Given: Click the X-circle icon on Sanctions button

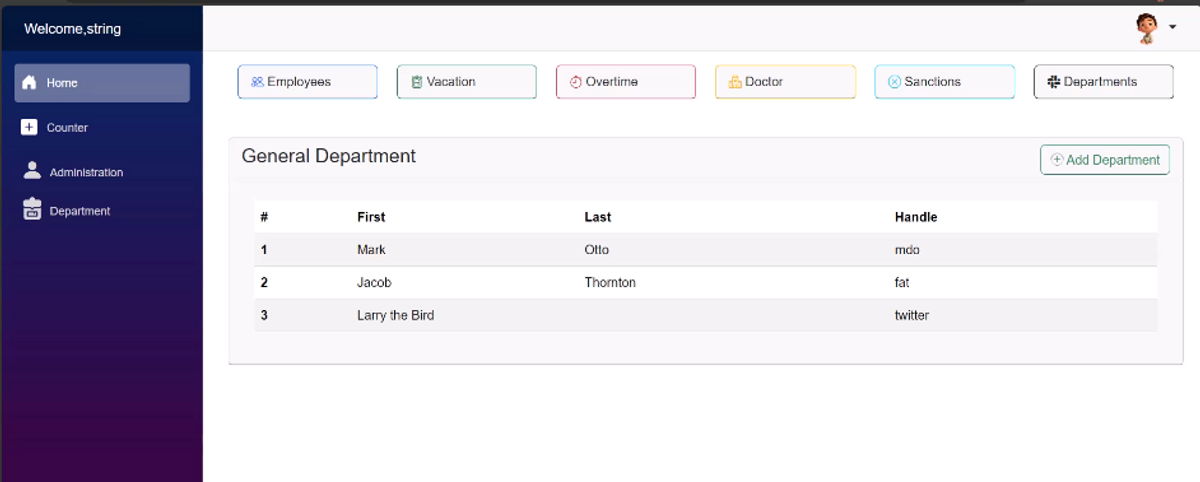Looking at the screenshot, I should (x=894, y=82).
